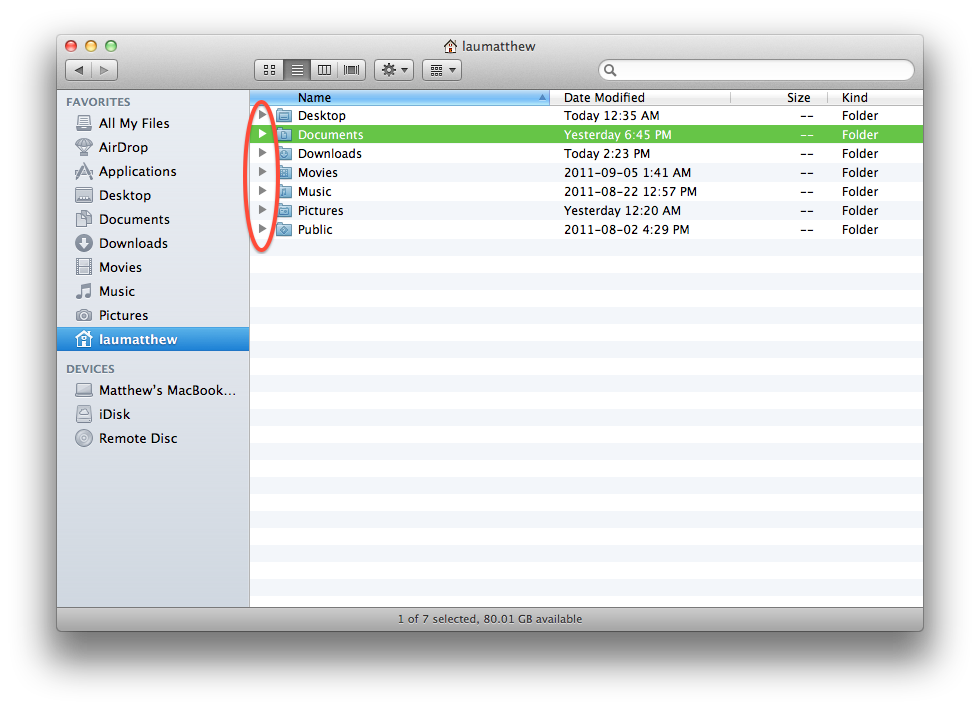Switch to column view in toolbar
The image size is (980, 710).
coord(324,70)
